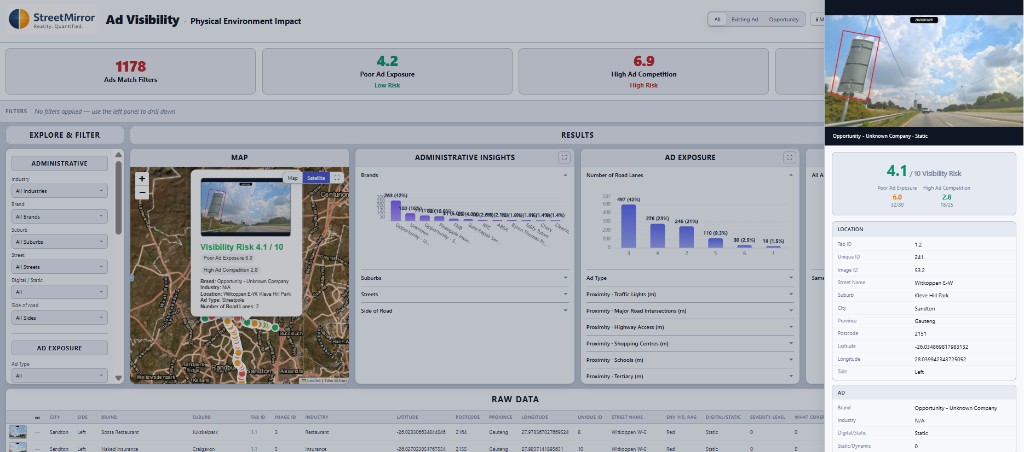
Task: Click the bar for 4 road lanes
Action: pyautogui.click(x=658, y=236)
